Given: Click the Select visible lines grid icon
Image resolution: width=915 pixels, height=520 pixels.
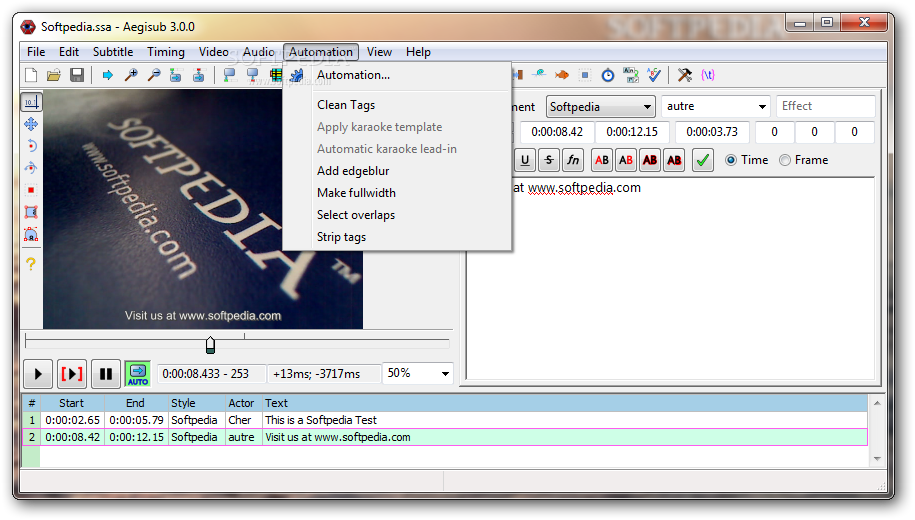Looking at the screenshot, I should coord(275,75).
